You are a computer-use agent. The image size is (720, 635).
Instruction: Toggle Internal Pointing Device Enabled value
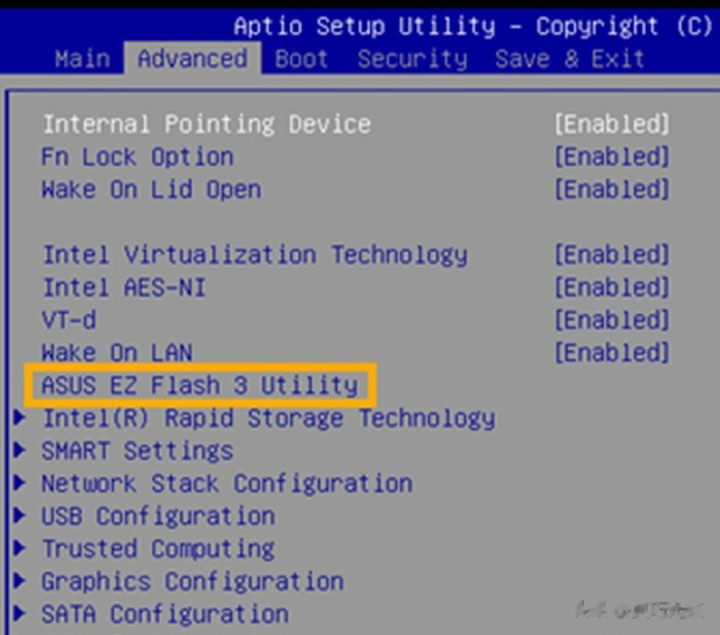[611, 125]
